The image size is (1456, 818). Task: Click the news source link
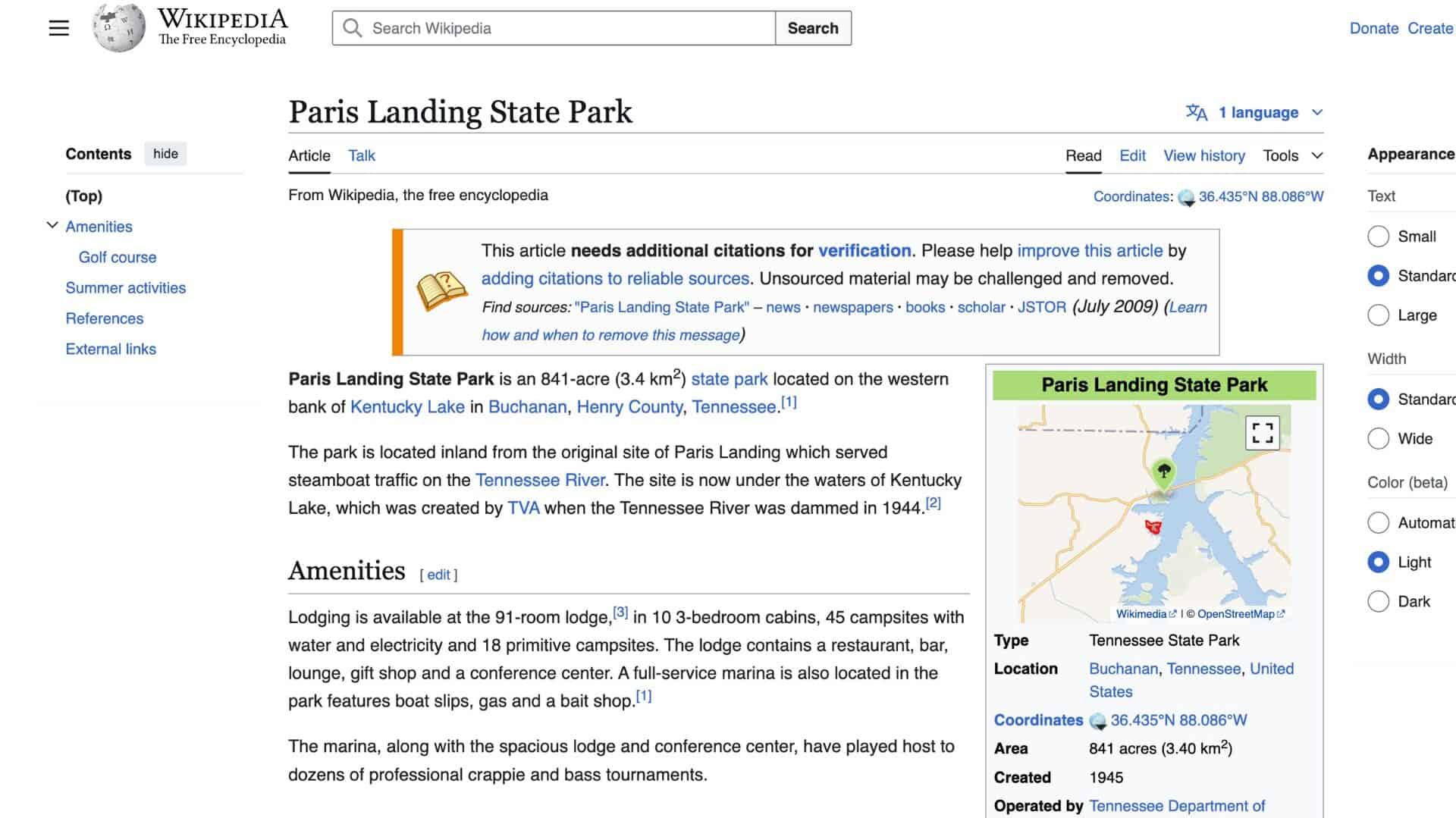pyautogui.click(x=783, y=307)
